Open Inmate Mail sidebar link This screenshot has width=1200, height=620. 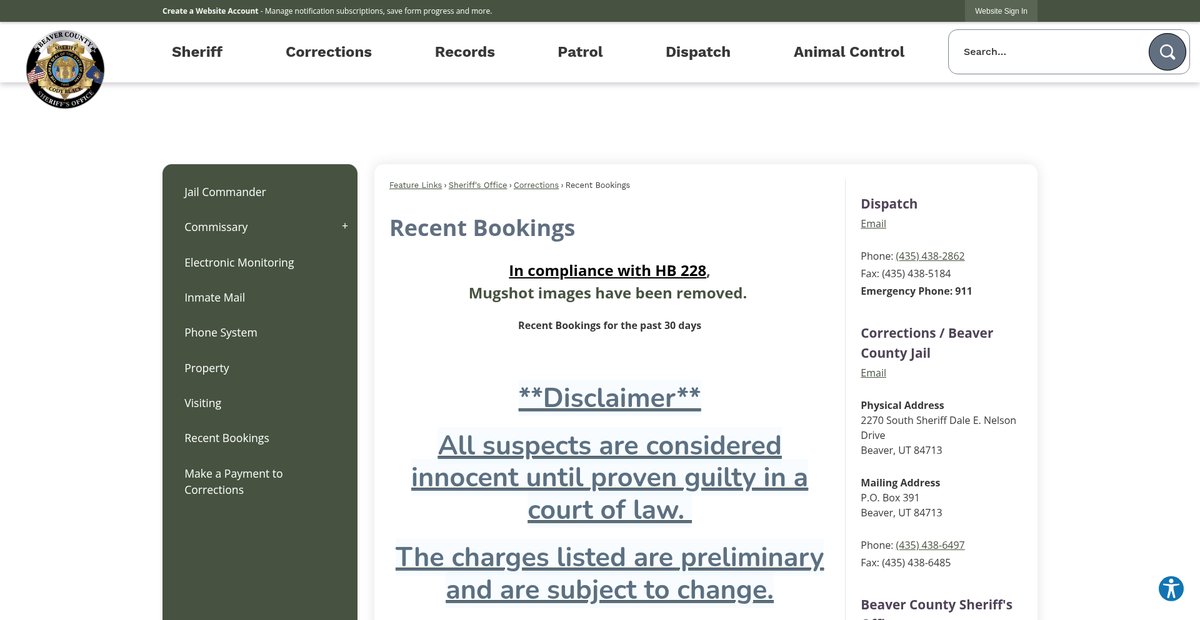click(x=214, y=298)
